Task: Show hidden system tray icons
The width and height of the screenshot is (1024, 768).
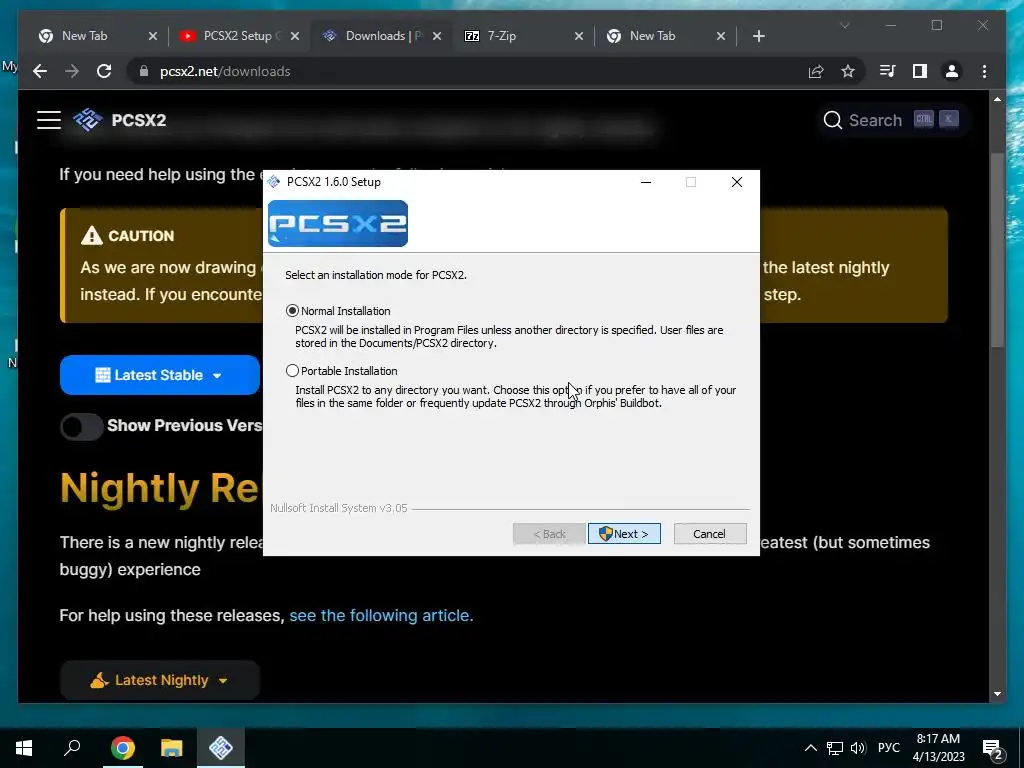Action: click(810, 748)
